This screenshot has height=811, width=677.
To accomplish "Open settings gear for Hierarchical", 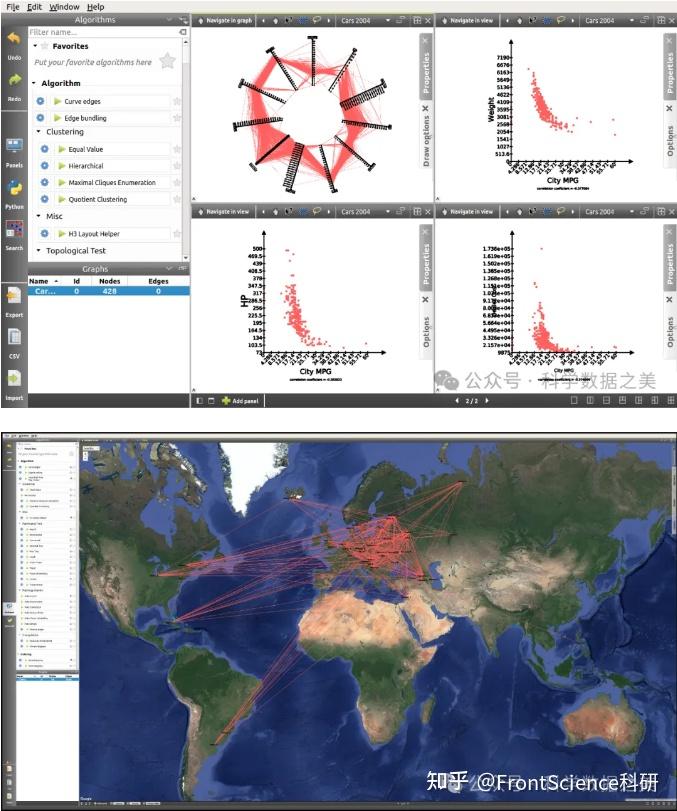I will click(44, 166).
